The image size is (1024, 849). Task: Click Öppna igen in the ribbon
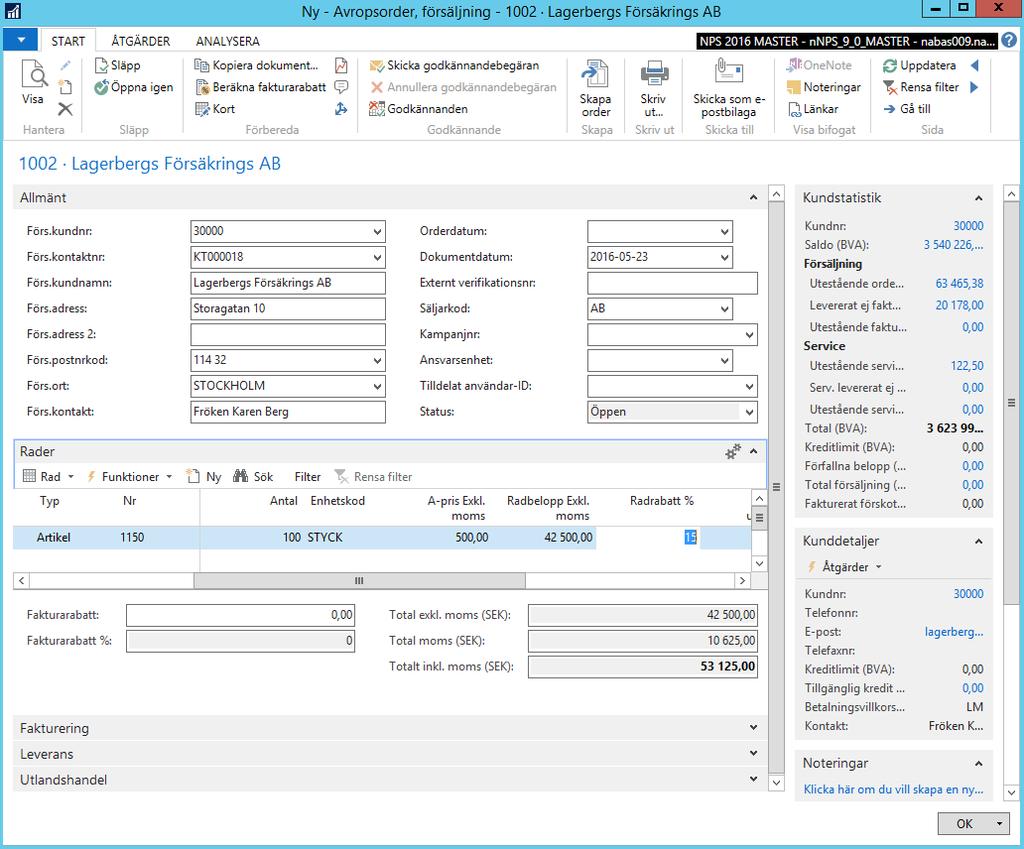coord(134,87)
